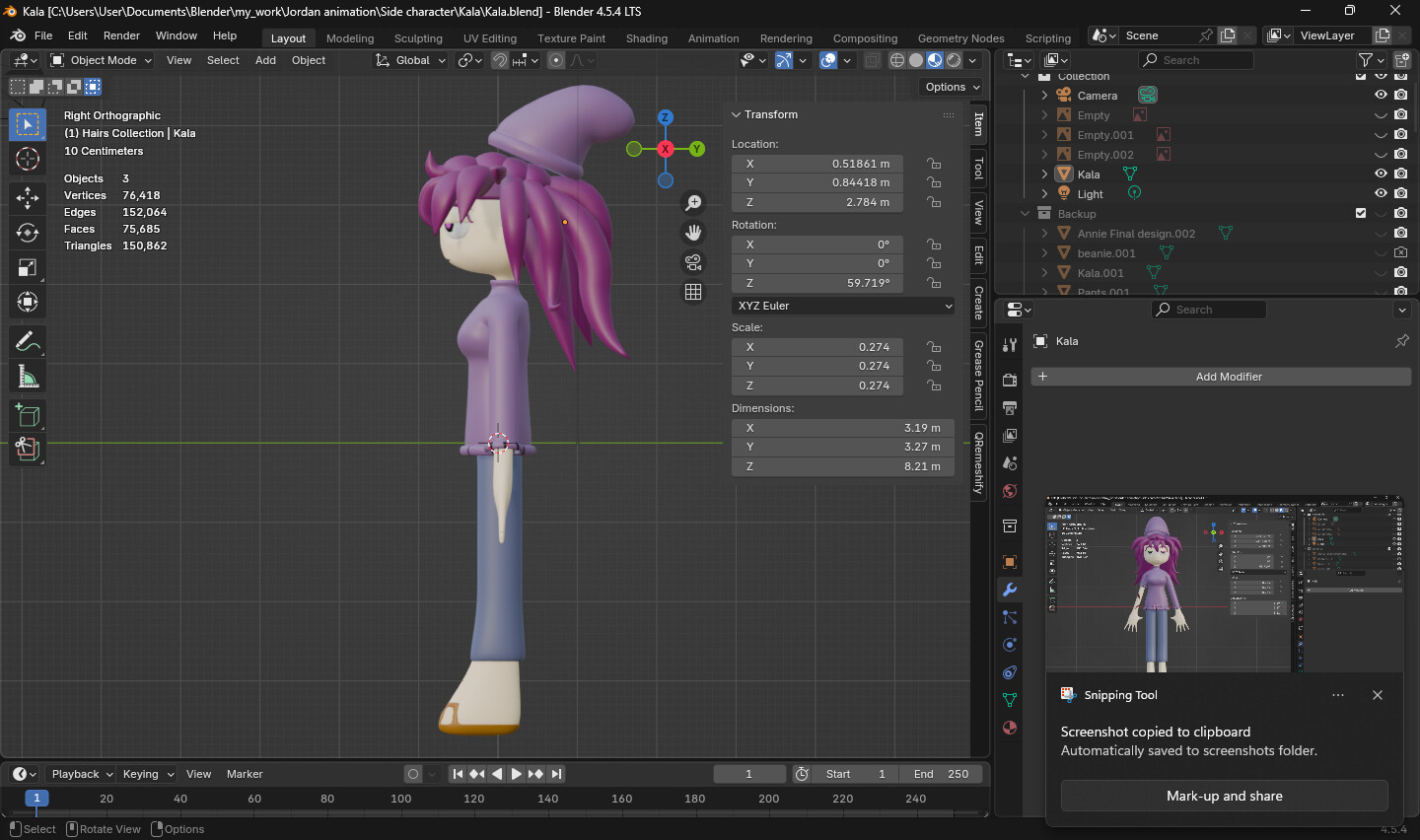Collapse the Transform panel
The height and width of the screenshot is (840, 1420).
click(x=736, y=114)
